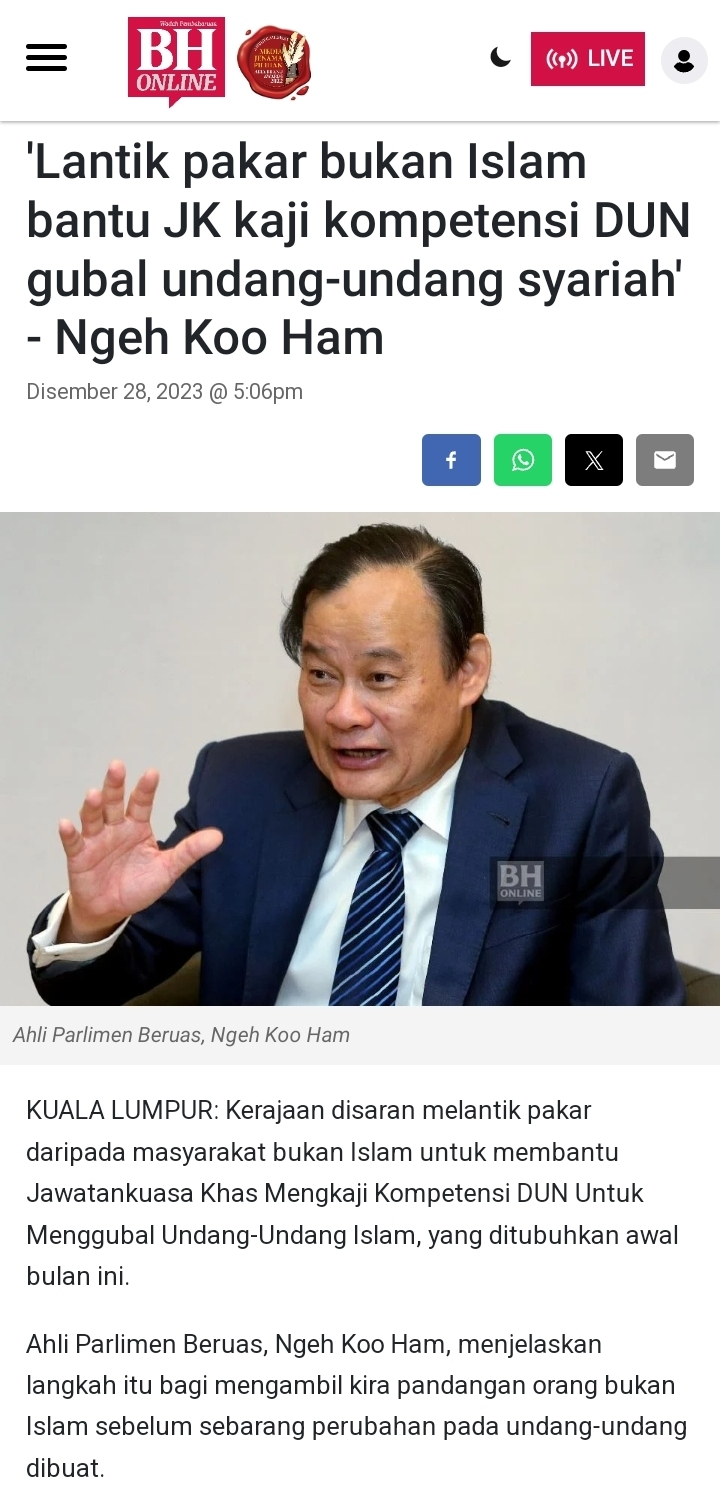Screen dimensions: 720x1499
Task: Share article on X
Action: pyautogui.click(x=594, y=460)
